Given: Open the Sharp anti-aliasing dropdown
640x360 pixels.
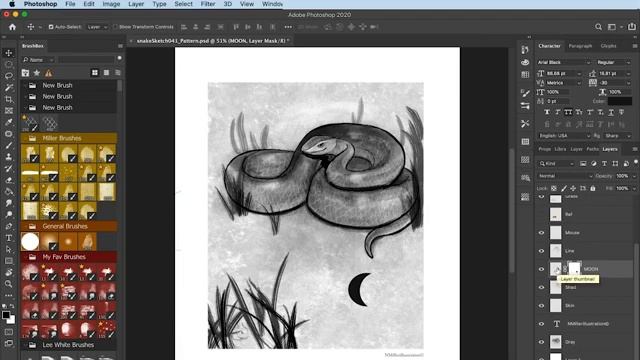Looking at the screenshot, I should pyautogui.click(x=618, y=136).
